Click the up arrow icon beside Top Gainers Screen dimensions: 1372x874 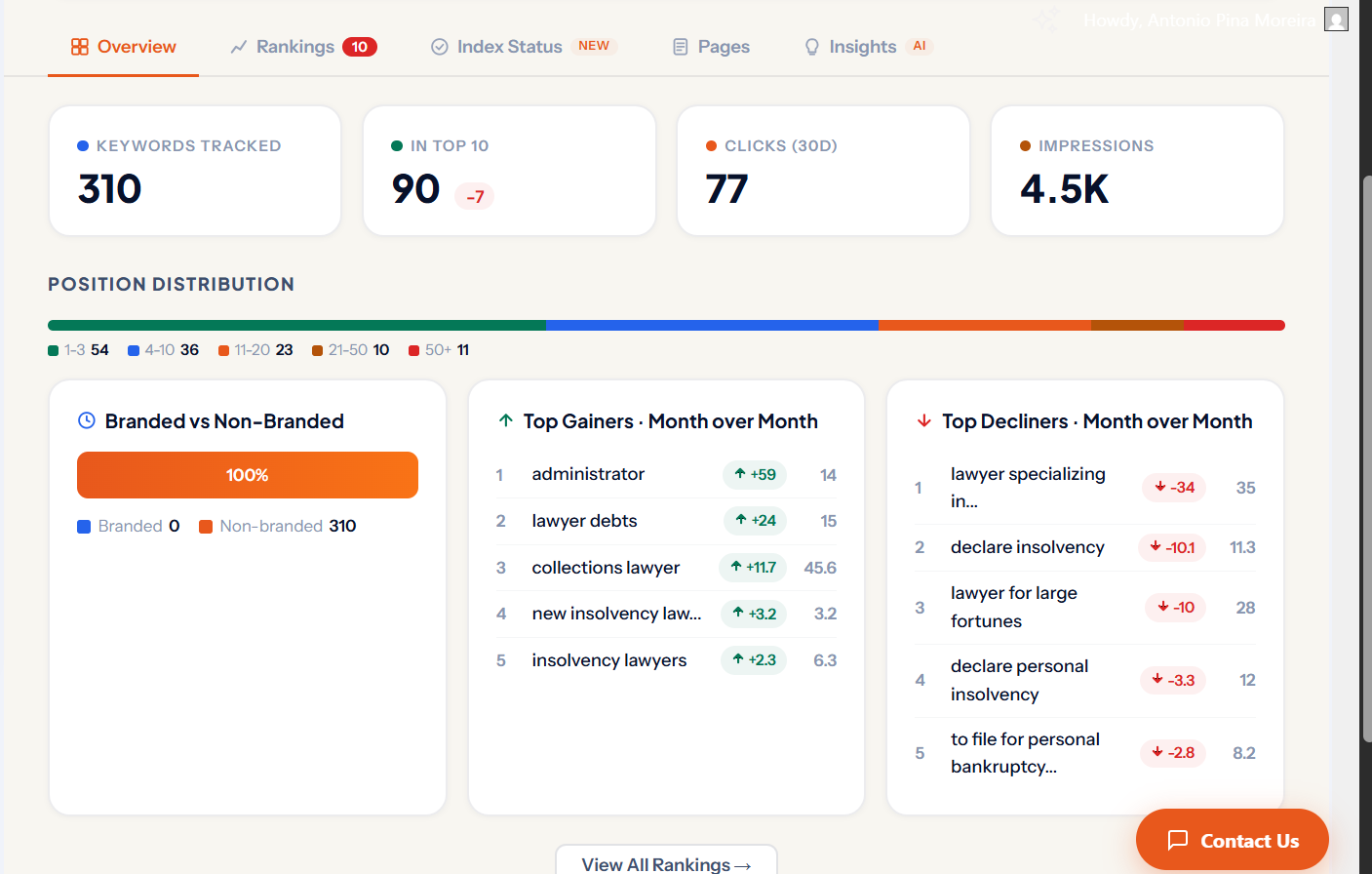pyautogui.click(x=506, y=420)
